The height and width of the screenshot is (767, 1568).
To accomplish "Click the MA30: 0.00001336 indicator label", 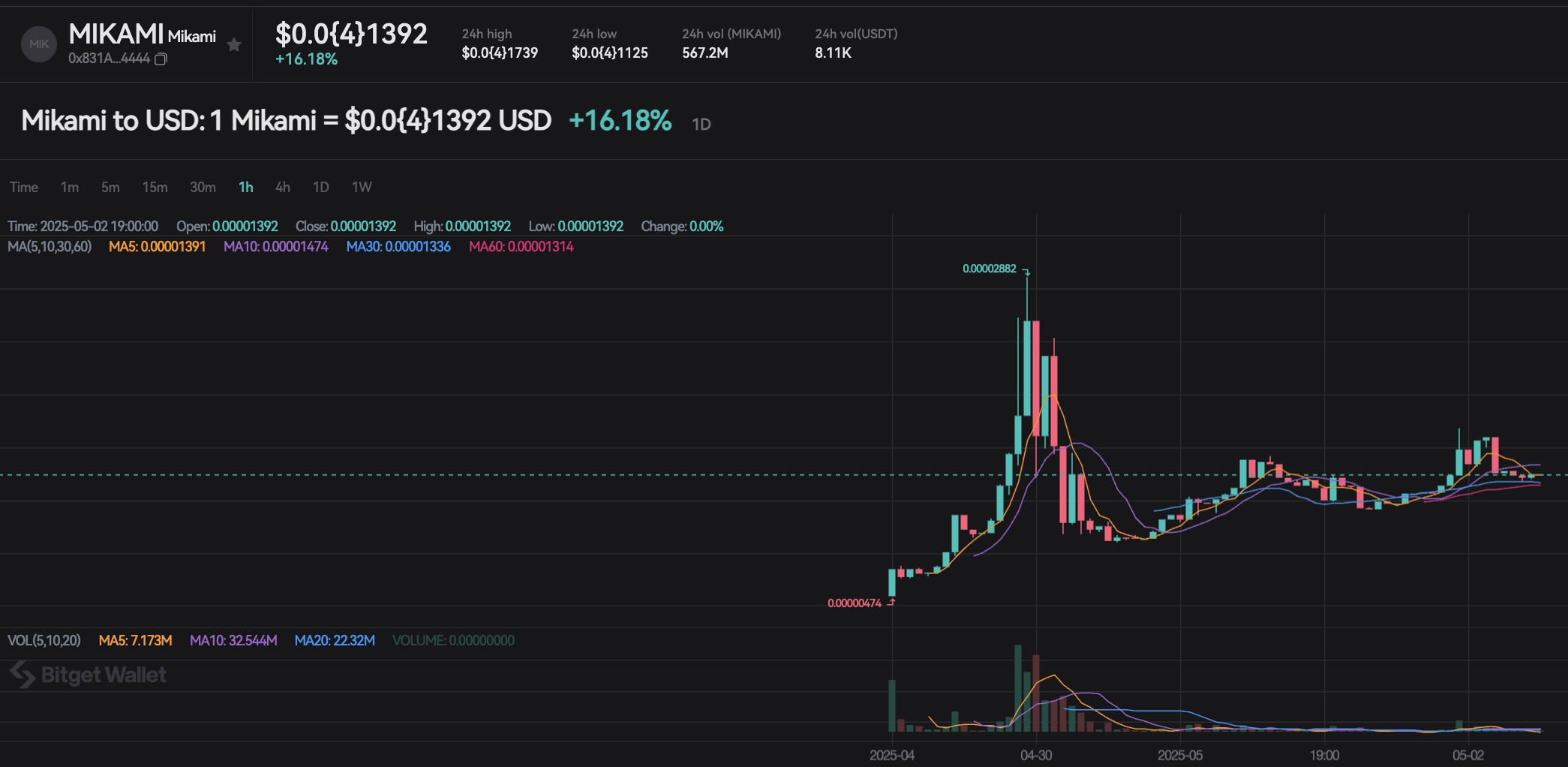I will [398, 247].
